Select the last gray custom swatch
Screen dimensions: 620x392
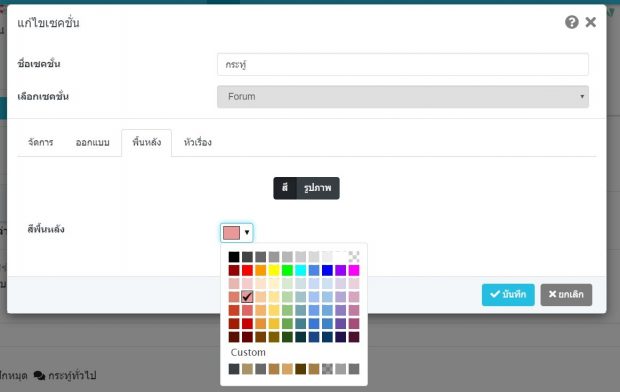point(354,369)
